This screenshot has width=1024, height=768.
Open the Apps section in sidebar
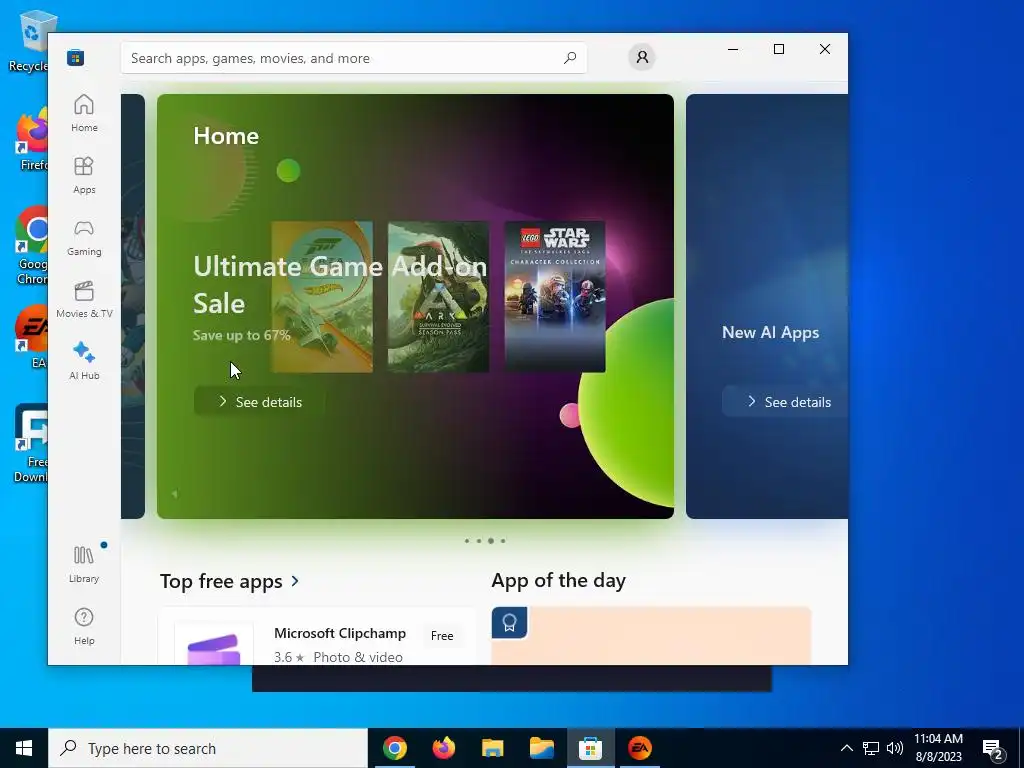point(84,175)
